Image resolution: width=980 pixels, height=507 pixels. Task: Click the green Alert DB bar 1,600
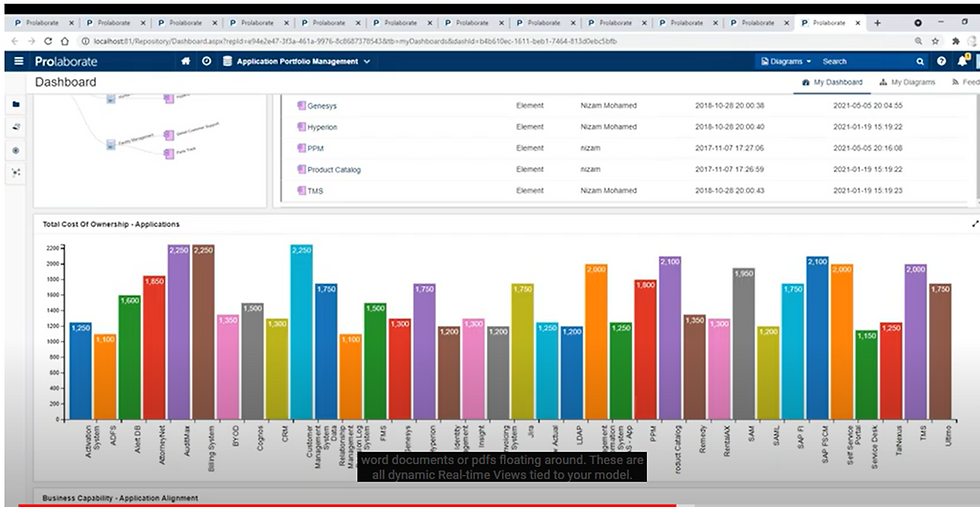(129, 358)
